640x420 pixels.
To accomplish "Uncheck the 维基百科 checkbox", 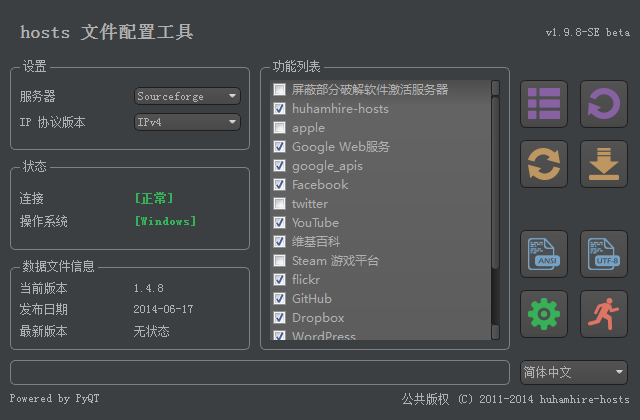I will [280, 241].
